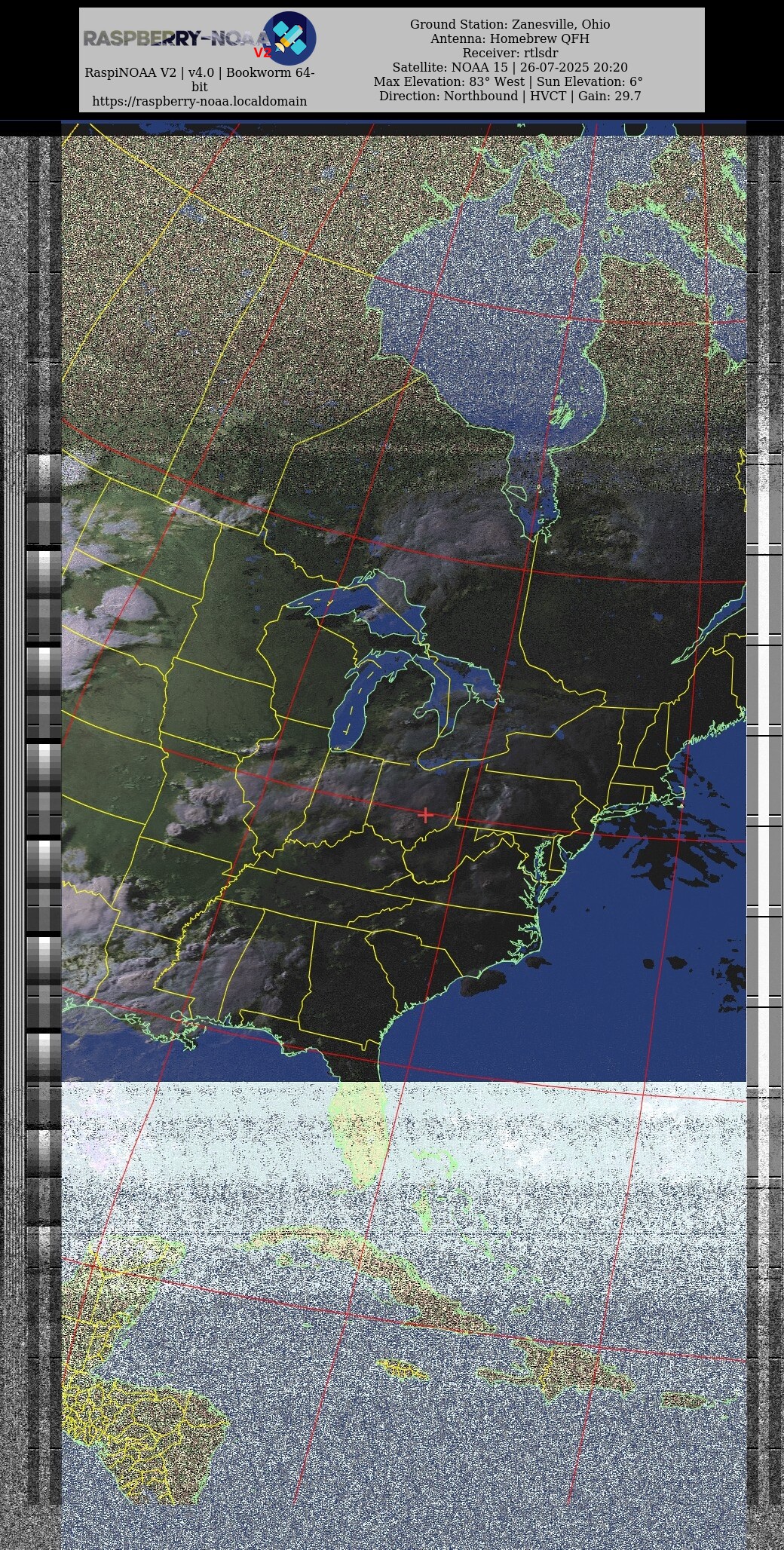Click the RaspiNOAA V2 version text
Viewport: 784px width, 1550px height.
[x=199, y=73]
